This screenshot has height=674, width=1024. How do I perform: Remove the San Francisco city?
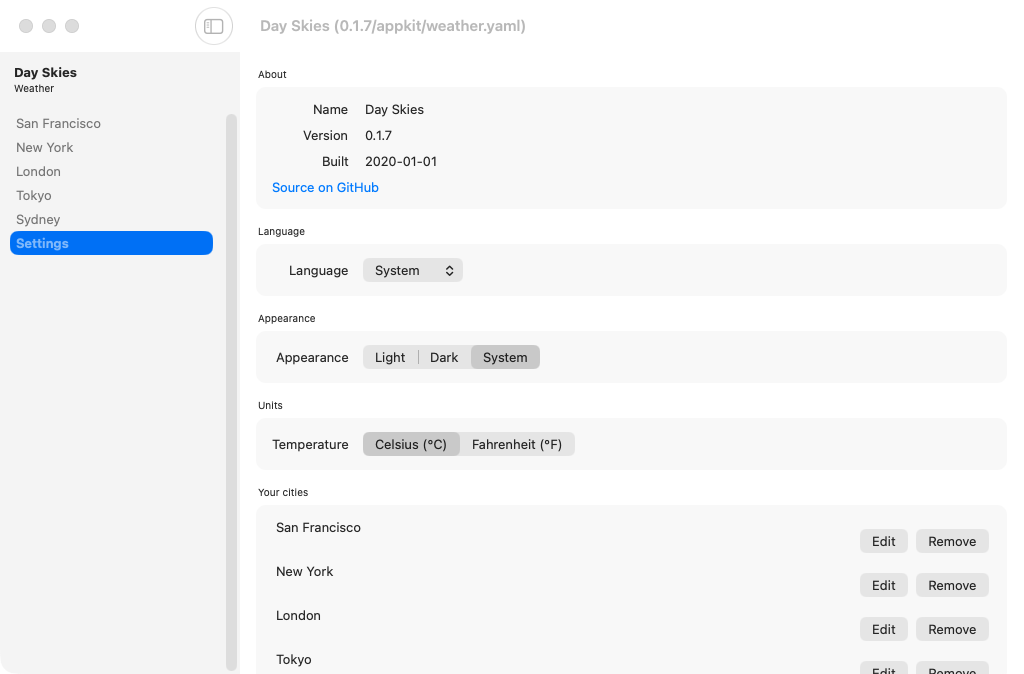click(x=952, y=541)
